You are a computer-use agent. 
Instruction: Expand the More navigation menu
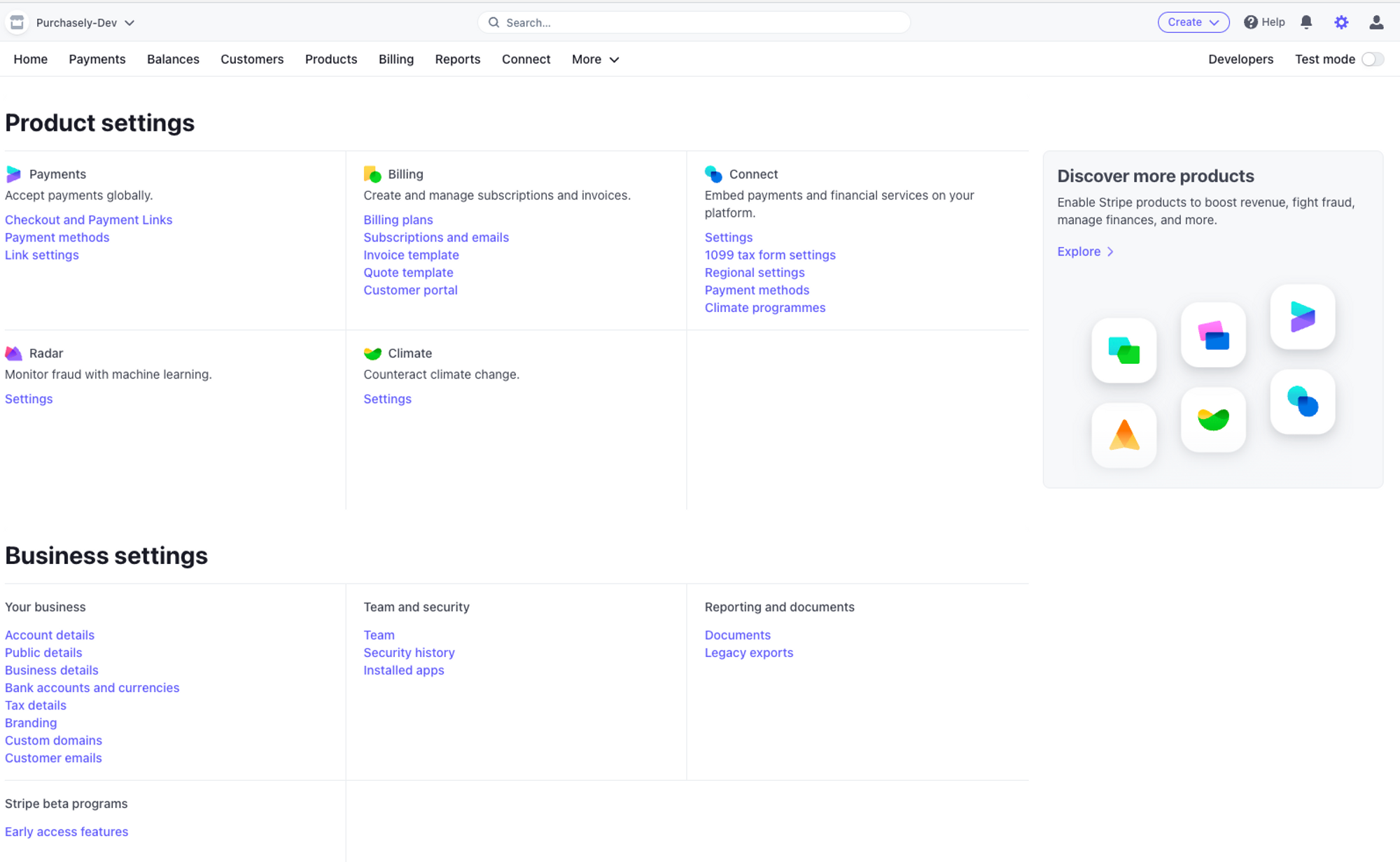(x=595, y=59)
